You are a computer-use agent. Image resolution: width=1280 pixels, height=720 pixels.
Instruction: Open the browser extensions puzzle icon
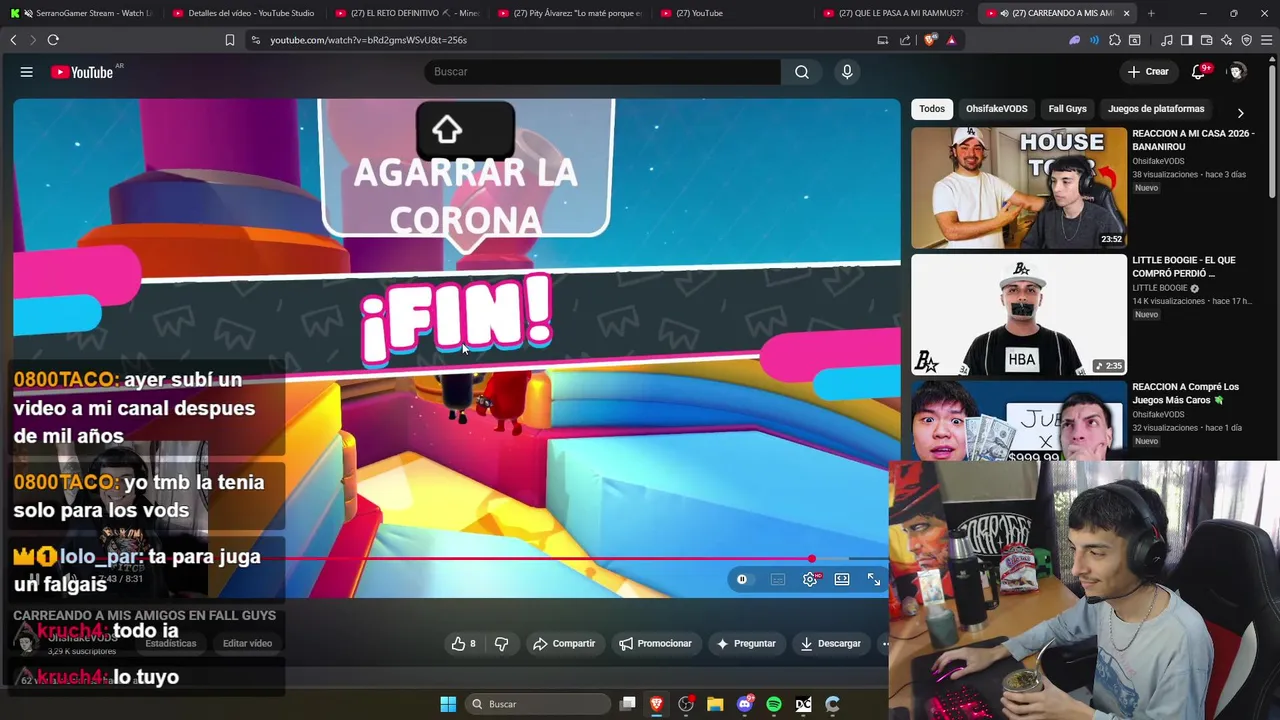point(1115,40)
